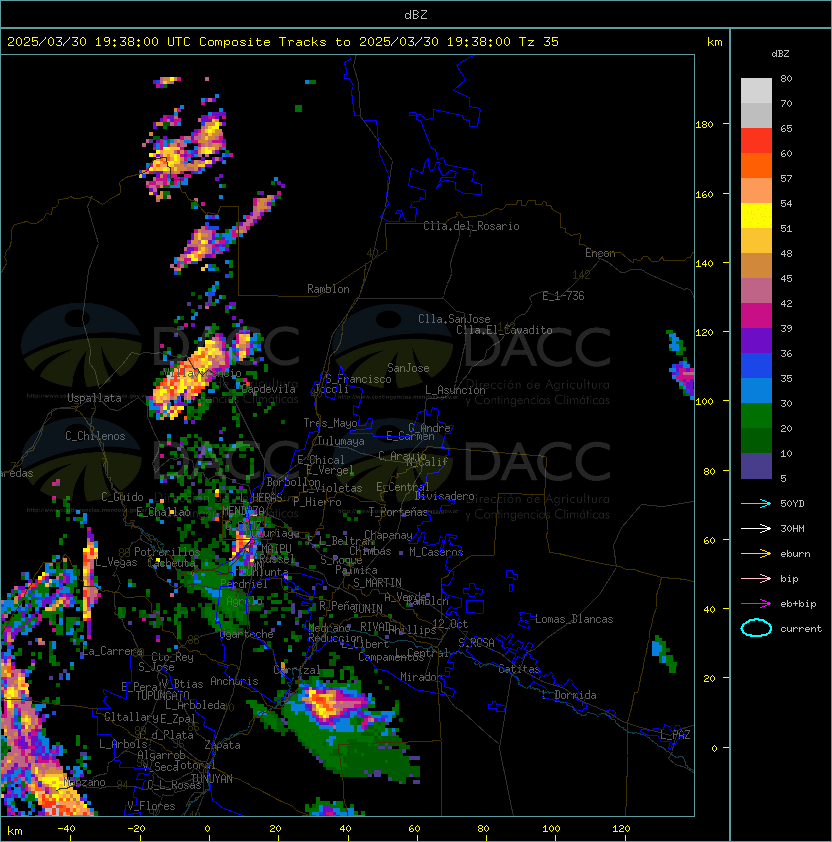Click the 'Zapata' map label
The height and width of the screenshot is (842, 832).
click(x=222, y=745)
